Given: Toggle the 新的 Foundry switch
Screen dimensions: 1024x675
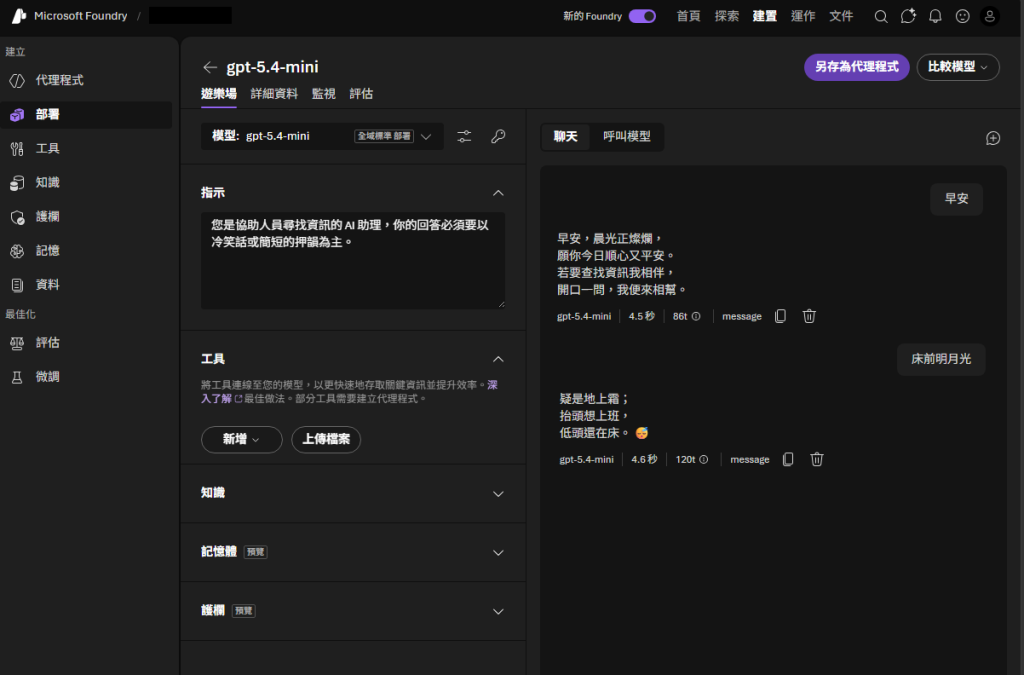Looking at the screenshot, I should tap(643, 16).
